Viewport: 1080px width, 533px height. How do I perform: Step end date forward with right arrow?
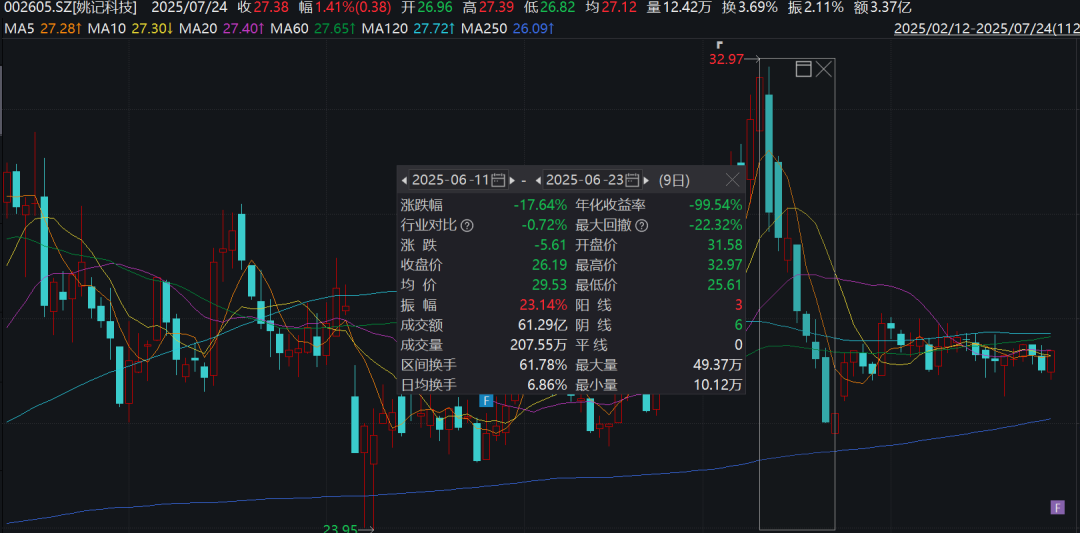[647, 180]
